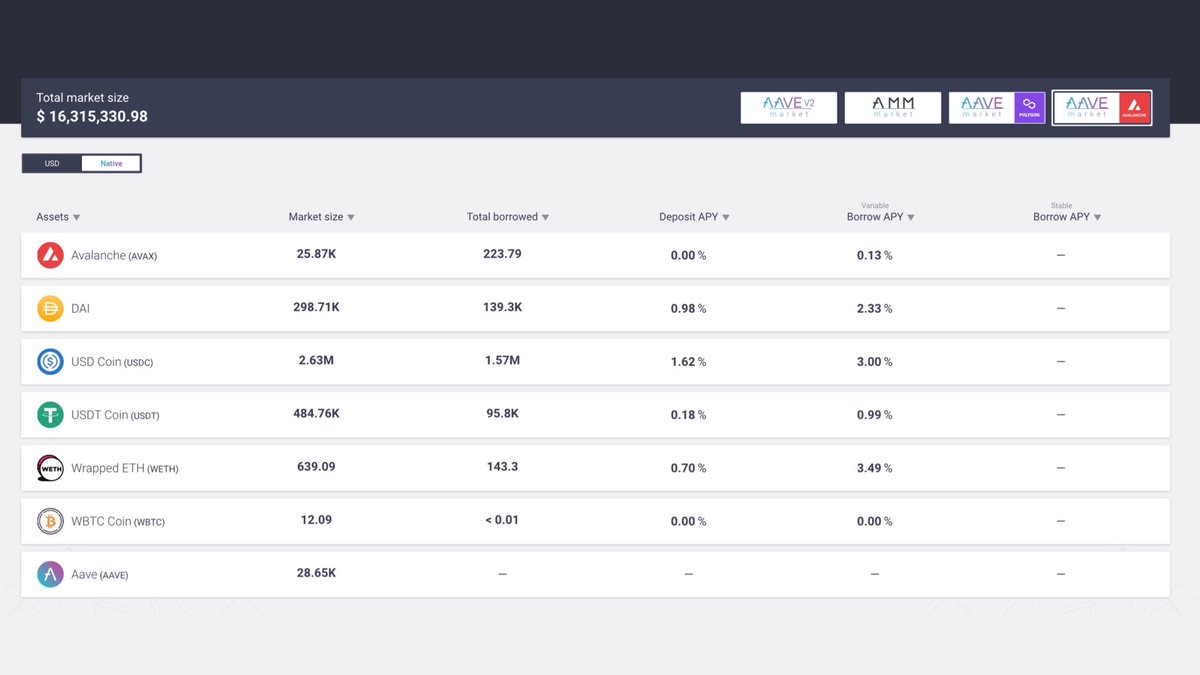Click USDC variable borrow APY 3.00 %
Viewport: 1200px width, 675px height.
(x=875, y=362)
